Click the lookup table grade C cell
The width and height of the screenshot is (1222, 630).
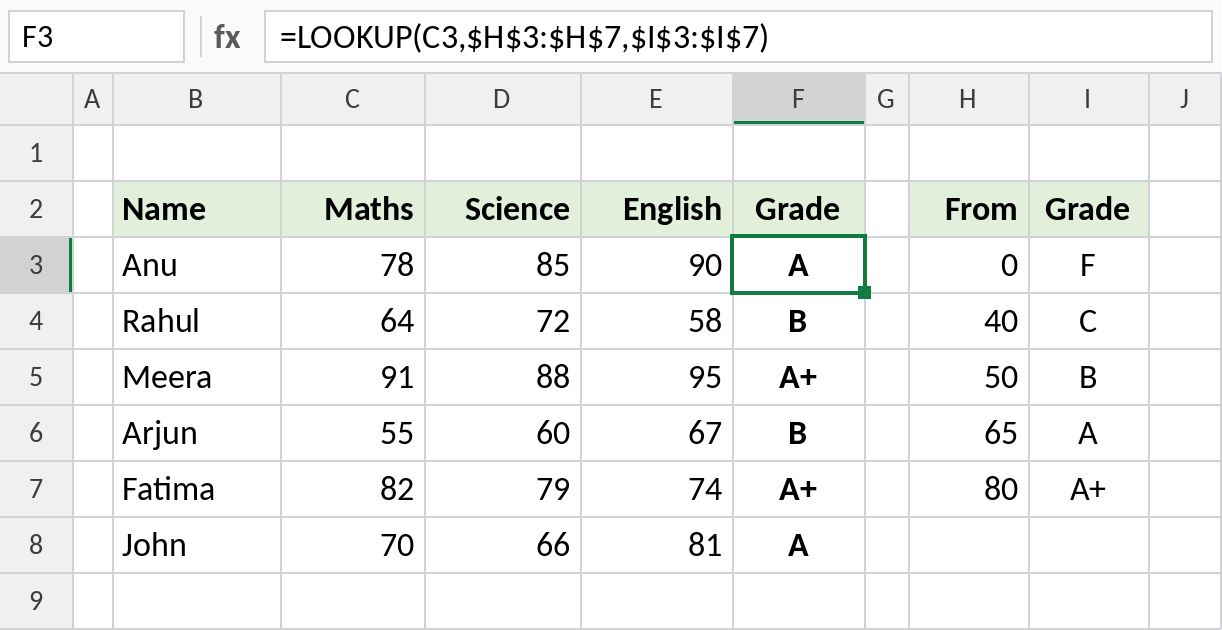pos(1089,321)
